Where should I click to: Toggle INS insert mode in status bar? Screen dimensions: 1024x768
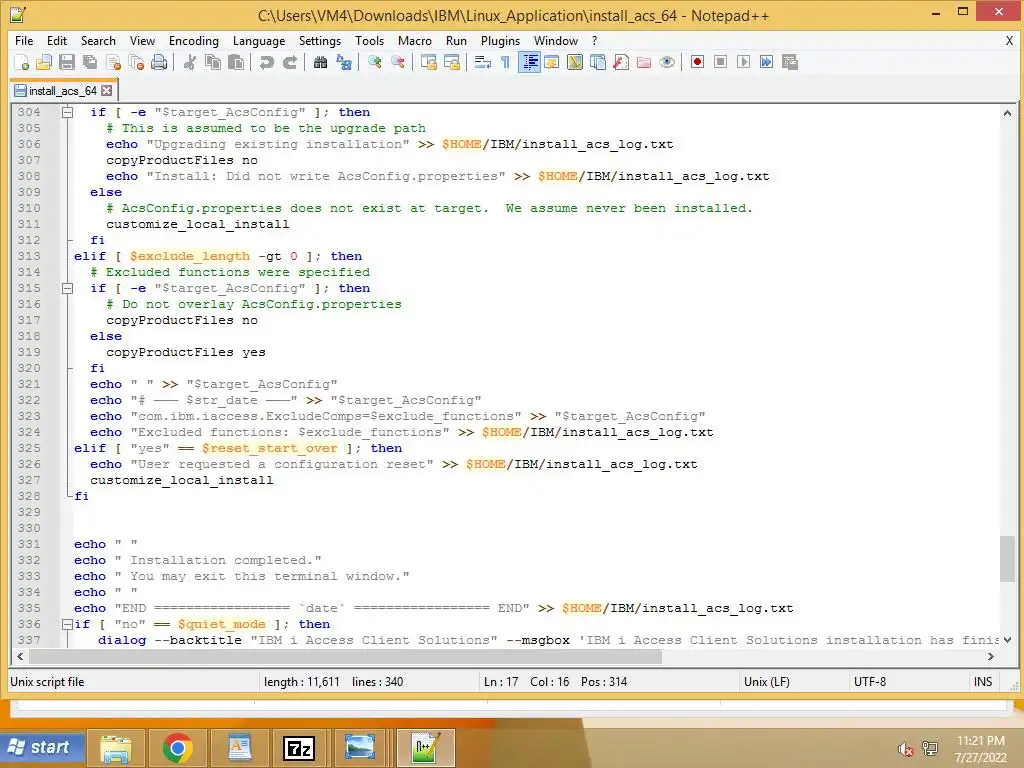point(983,682)
